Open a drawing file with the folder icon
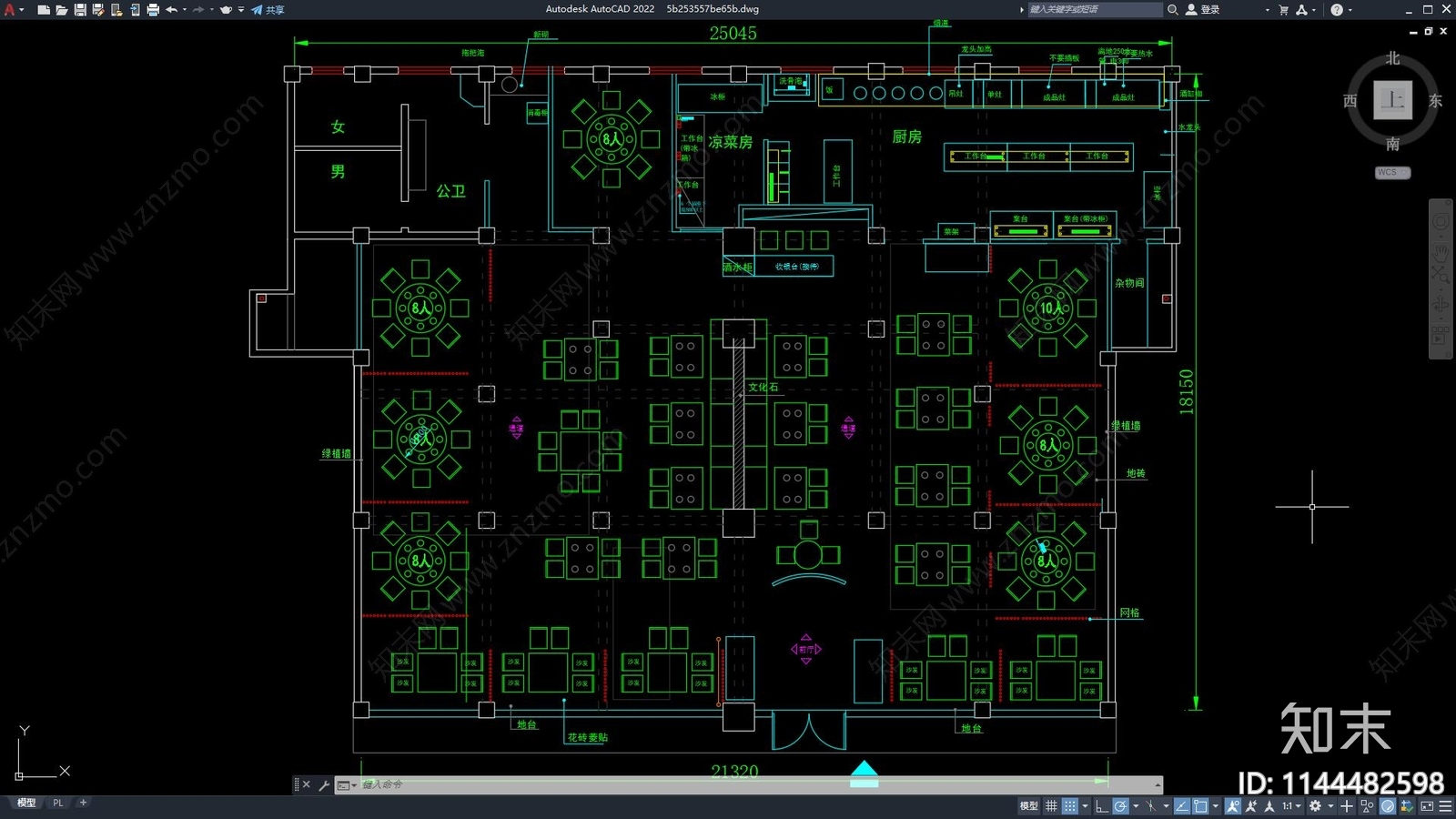Screen dimensions: 1456x819 [62, 10]
